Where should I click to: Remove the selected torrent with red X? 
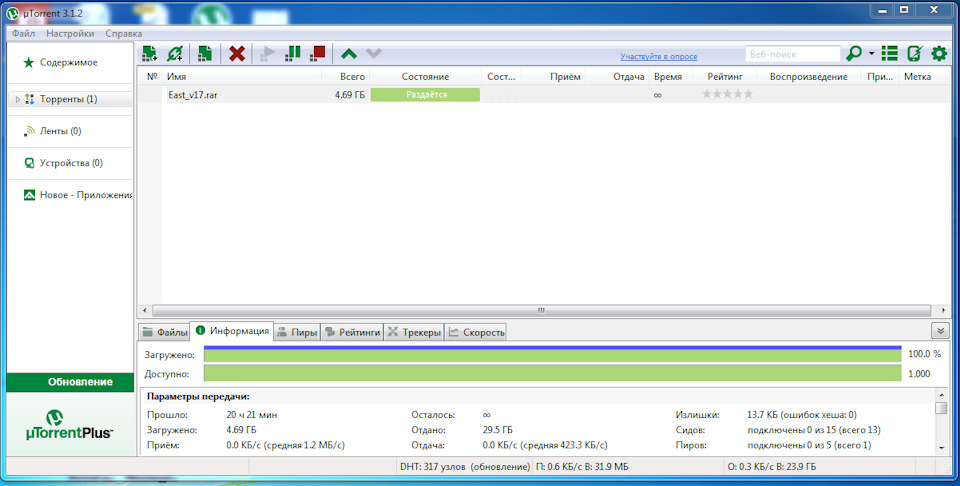tap(237, 54)
